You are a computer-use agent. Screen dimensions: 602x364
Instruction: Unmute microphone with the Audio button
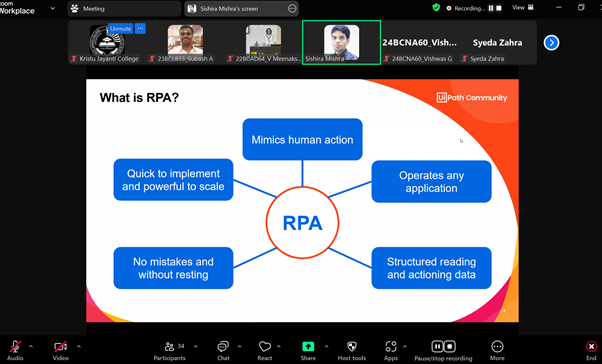[x=15, y=351]
